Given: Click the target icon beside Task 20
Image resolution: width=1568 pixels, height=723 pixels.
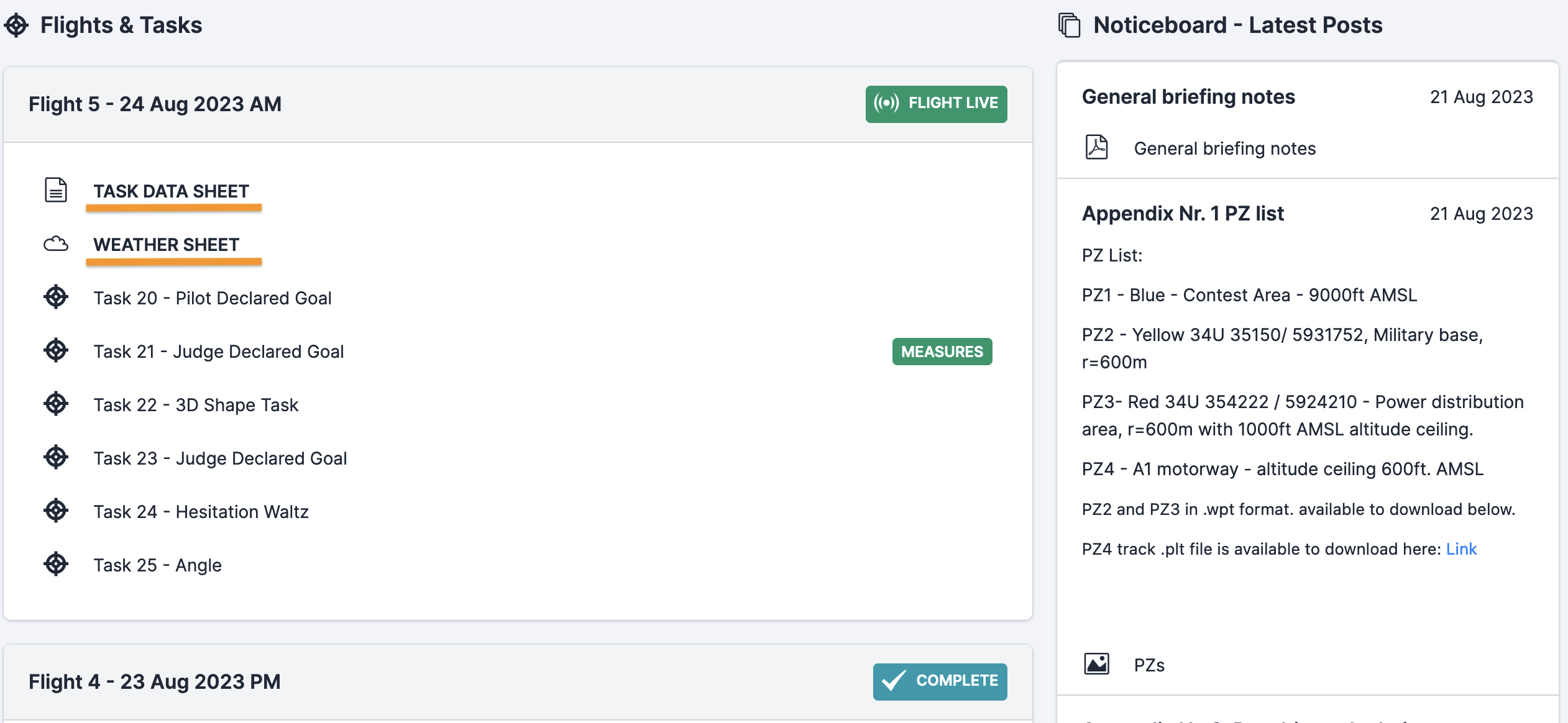Looking at the screenshot, I should (x=56, y=297).
